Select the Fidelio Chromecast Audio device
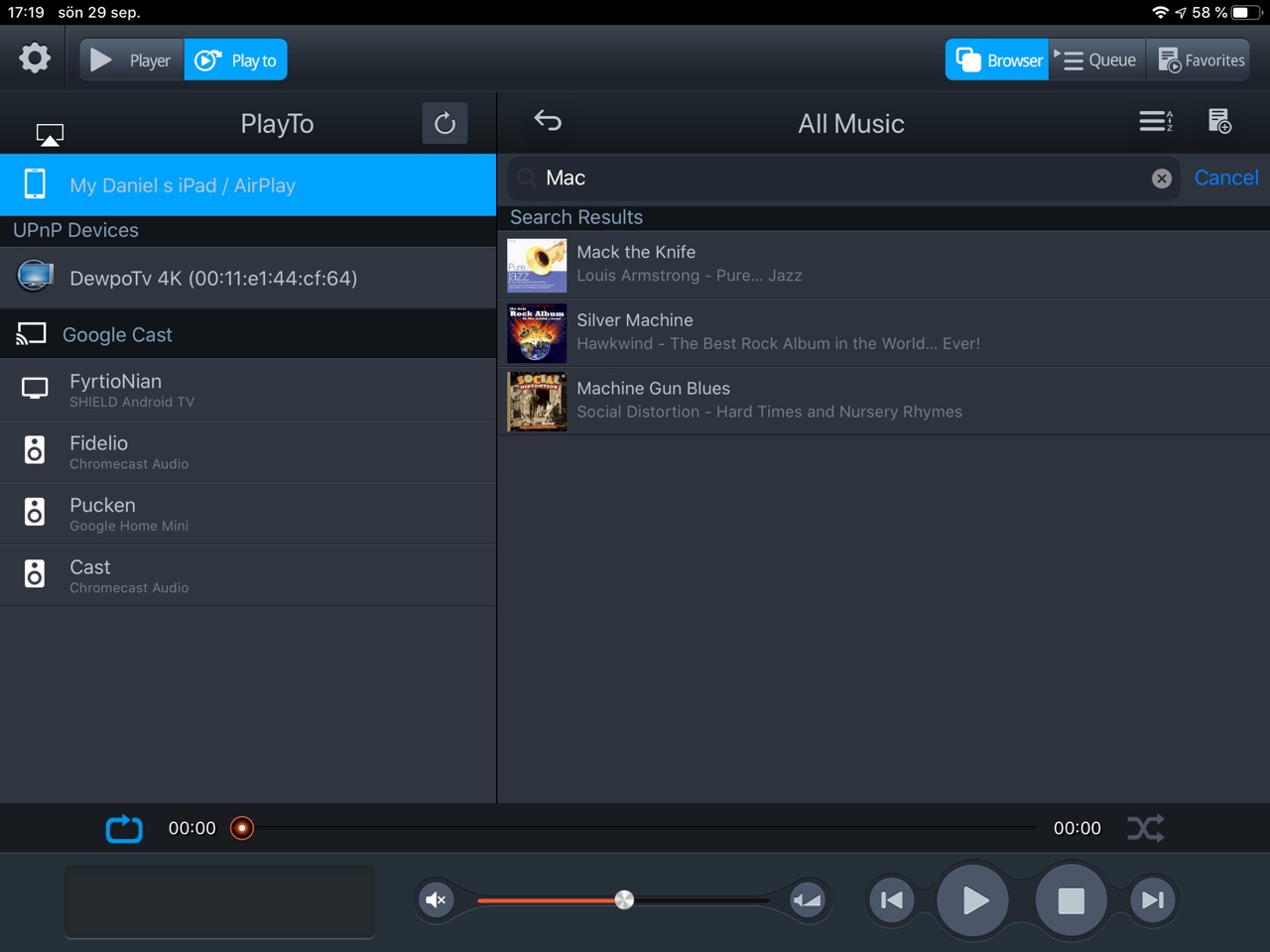This screenshot has width=1270, height=952. click(x=248, y=451)
